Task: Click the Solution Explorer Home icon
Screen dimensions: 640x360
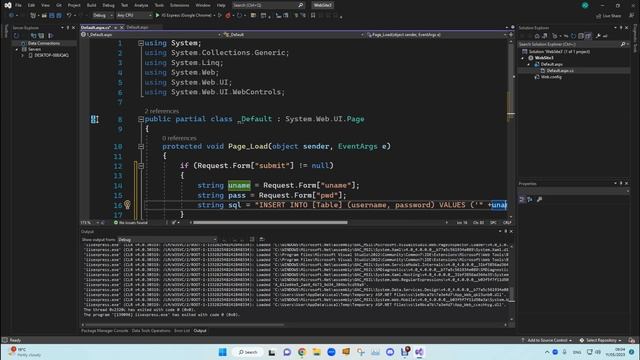Action: coord(537,36)
